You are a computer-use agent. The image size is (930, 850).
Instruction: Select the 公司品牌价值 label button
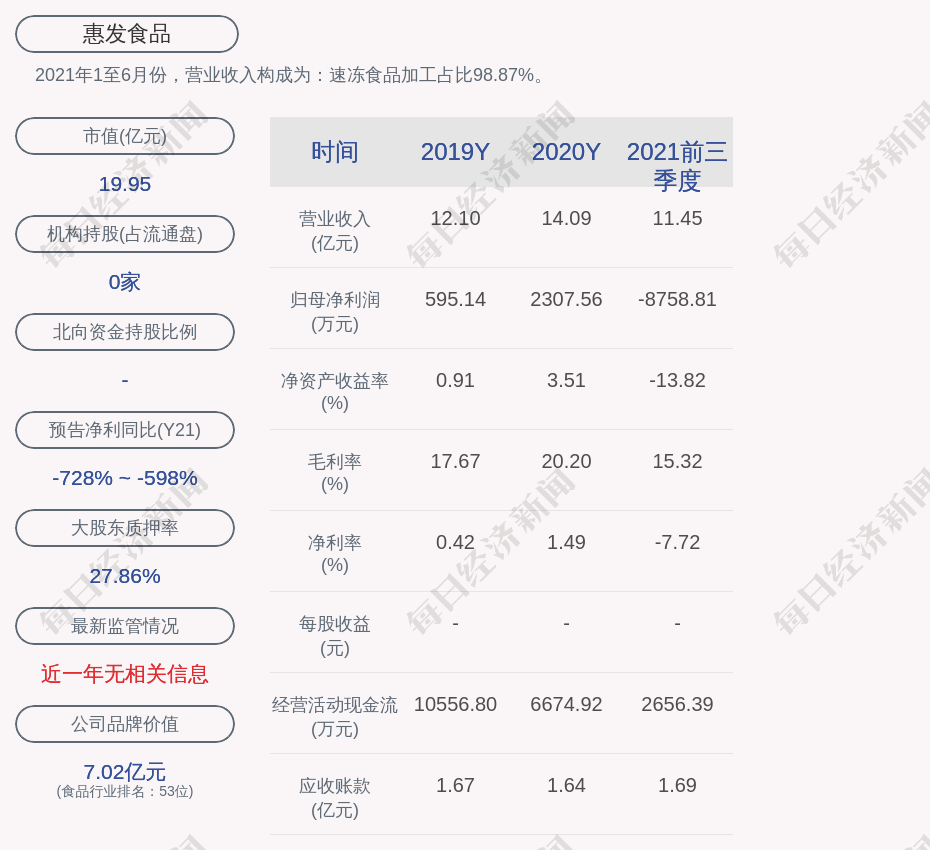click(x=125, y=724)
